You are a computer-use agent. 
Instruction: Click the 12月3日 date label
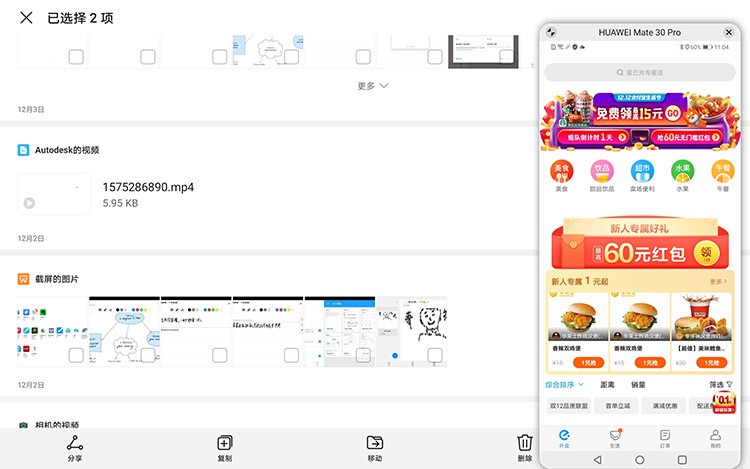coord(31,109)
